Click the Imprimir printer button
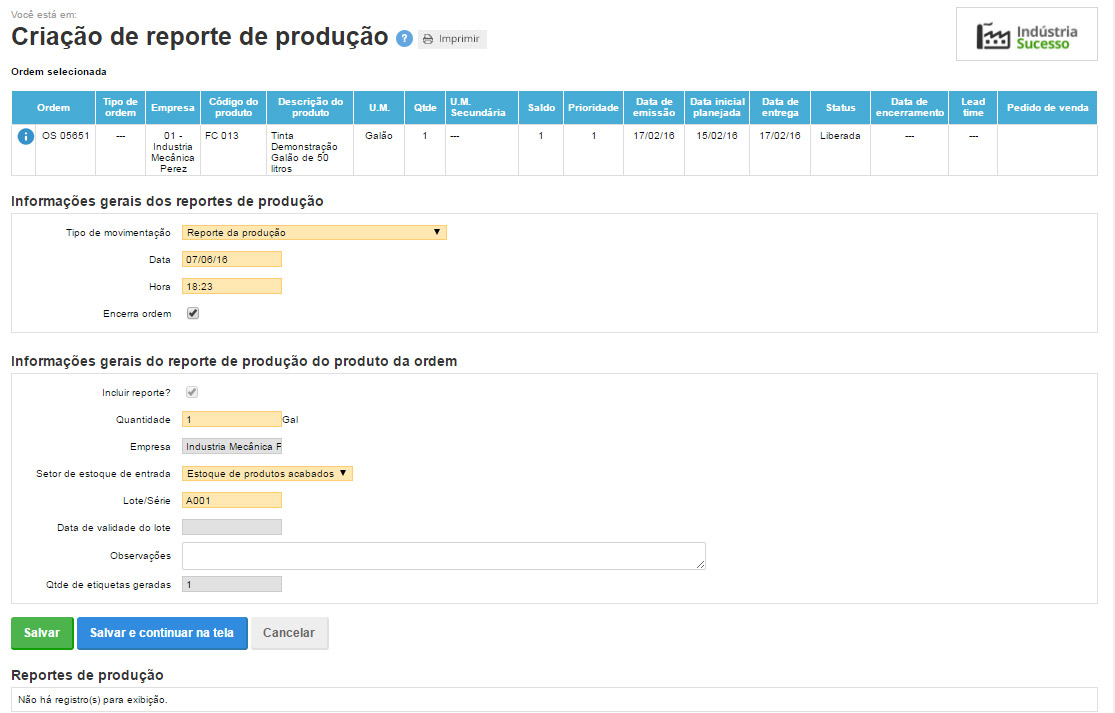The width and height of the screenshot is (1115, 713). tap(452, 39)
